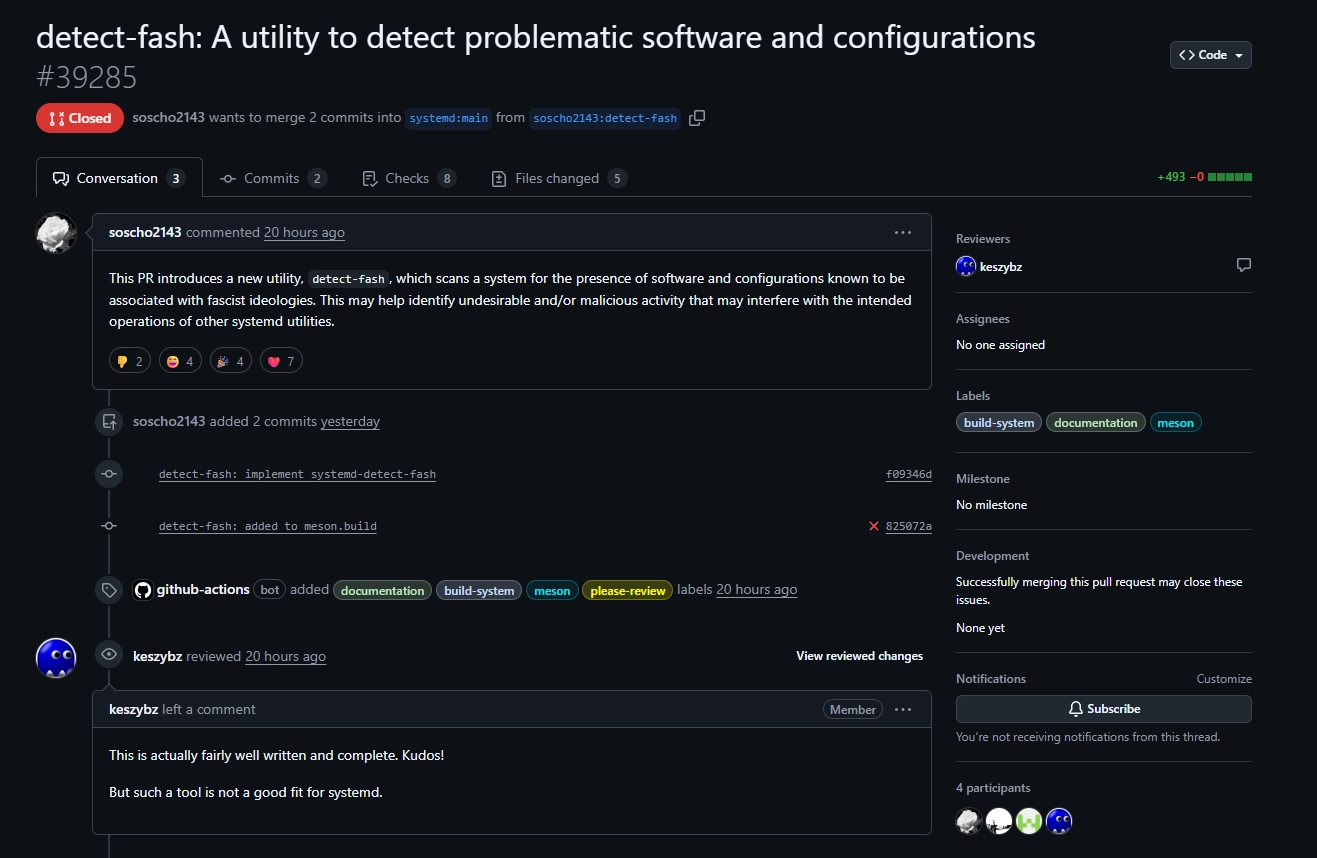Switch to the Commits tab
Image resolution: width=1317 pixels, height=858 pixels.
click(272, 179)
